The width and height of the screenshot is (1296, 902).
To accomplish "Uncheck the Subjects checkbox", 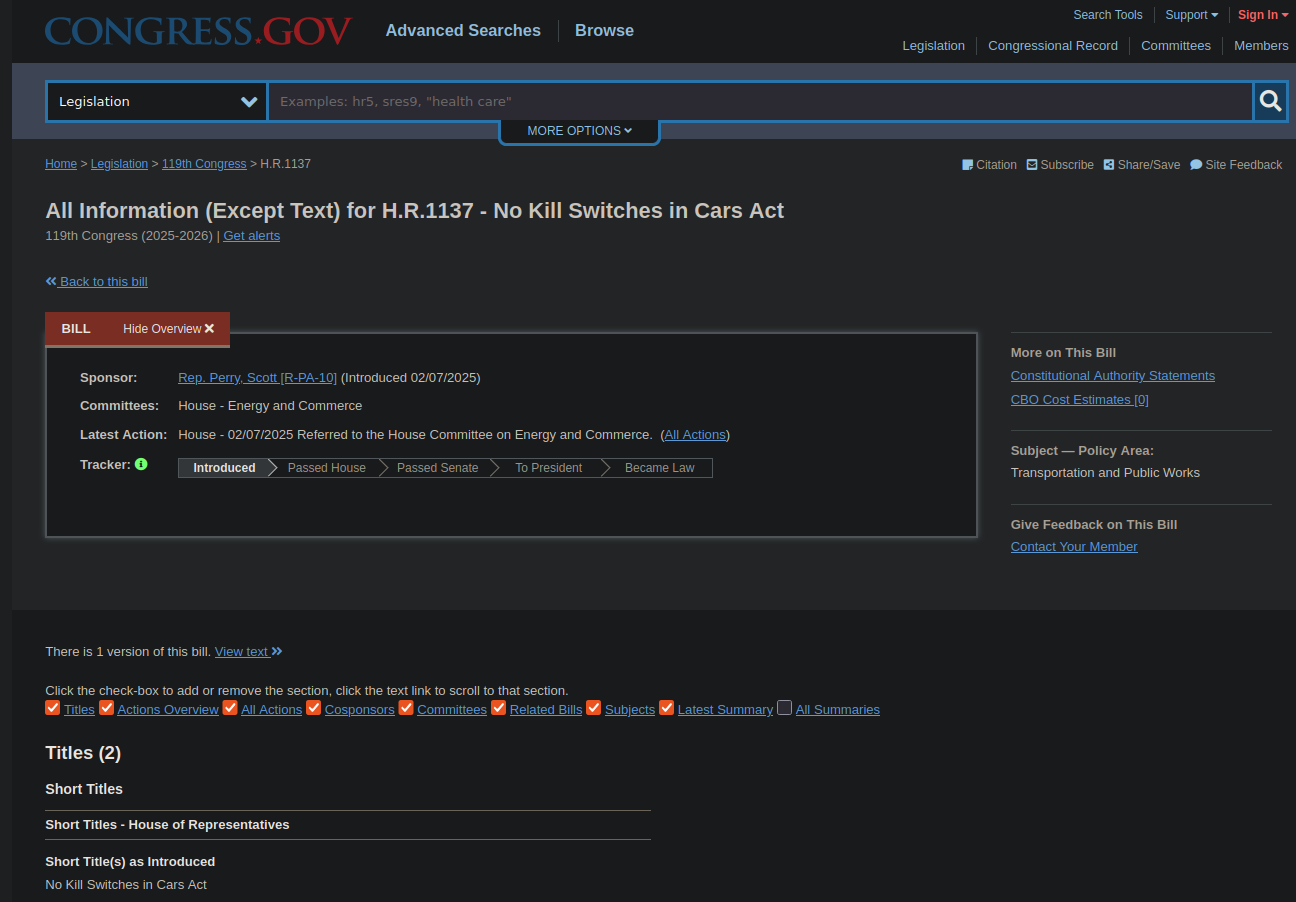I will click(594, 708).
